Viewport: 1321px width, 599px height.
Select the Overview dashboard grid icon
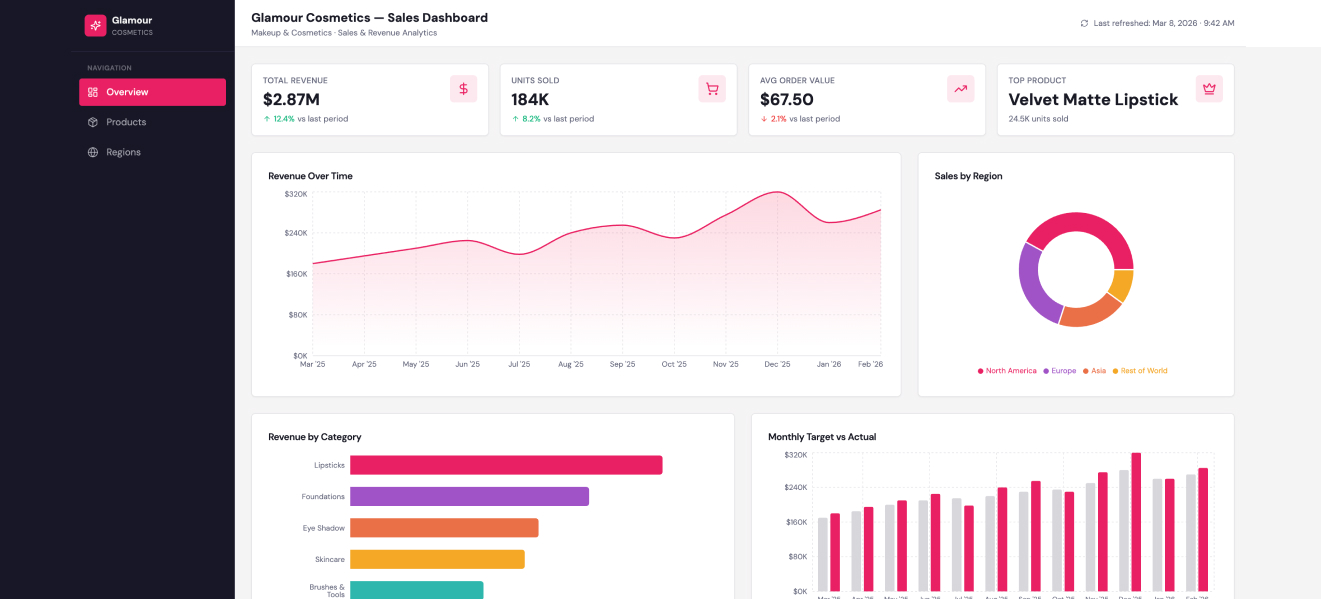(94, 91)
